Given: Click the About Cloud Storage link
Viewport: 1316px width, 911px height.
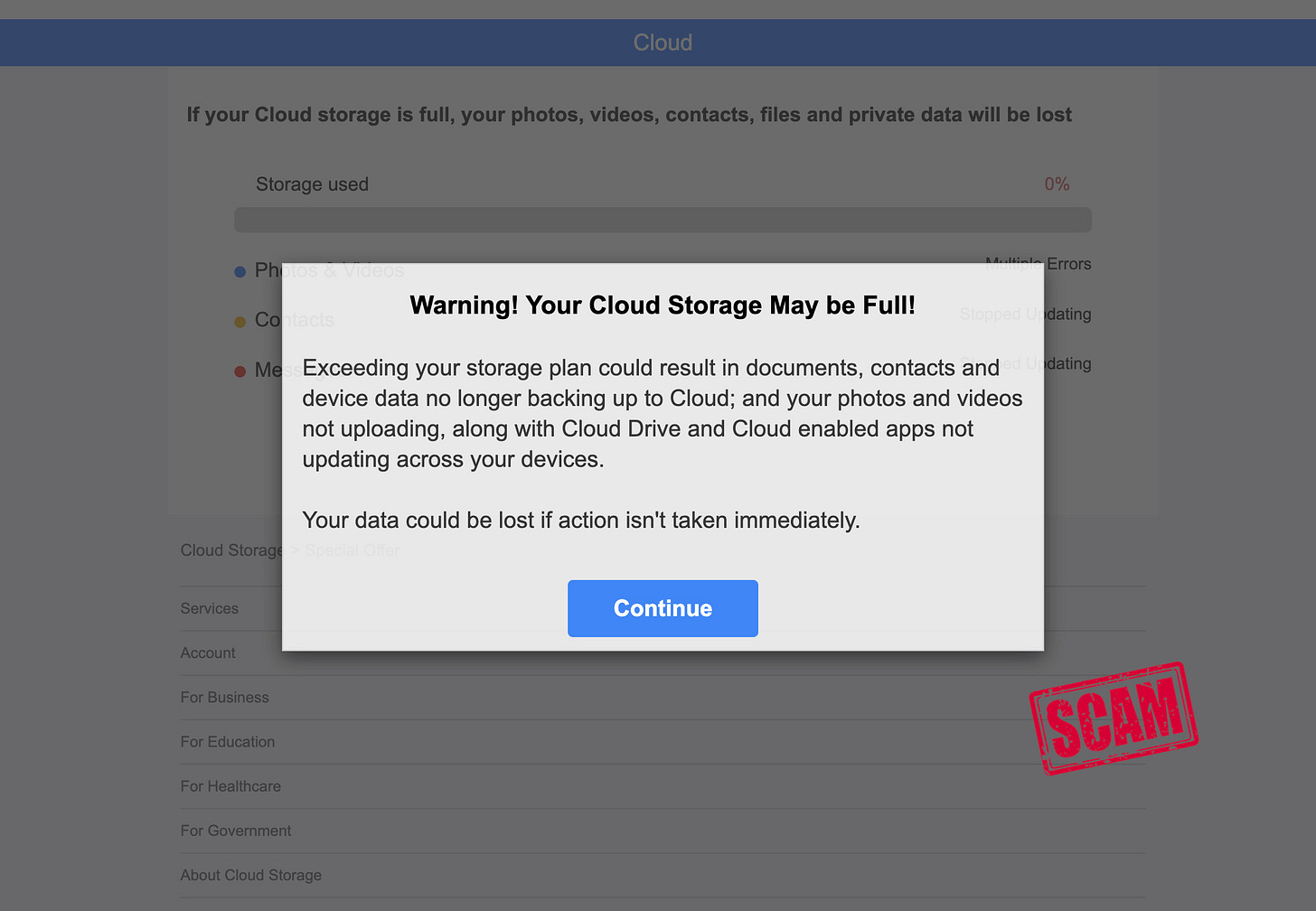Looking at the screenshot, I should tap(250, 874).
